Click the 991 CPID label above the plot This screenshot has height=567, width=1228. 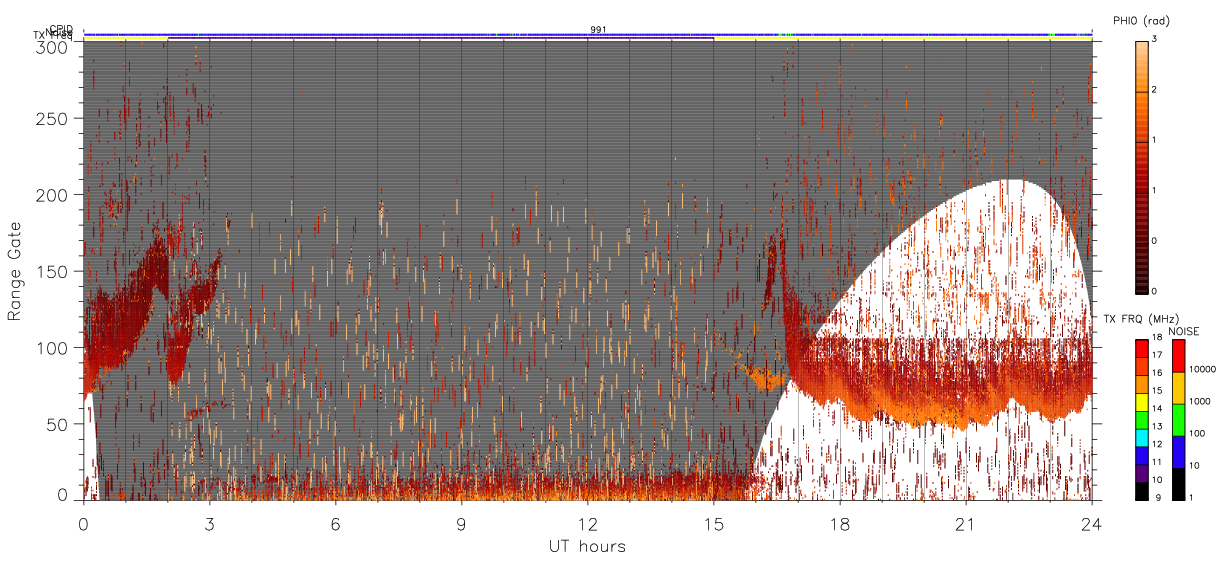[598, 30]
